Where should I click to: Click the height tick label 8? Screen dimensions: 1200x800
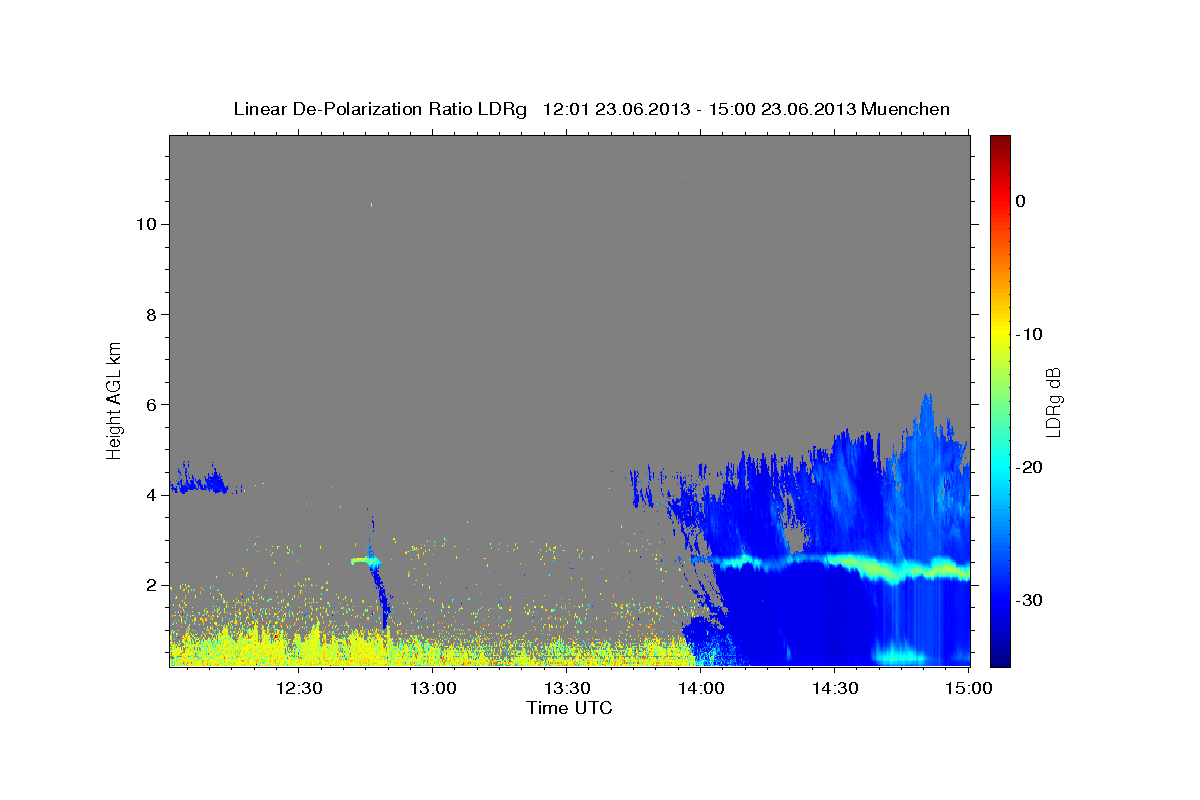150,314
